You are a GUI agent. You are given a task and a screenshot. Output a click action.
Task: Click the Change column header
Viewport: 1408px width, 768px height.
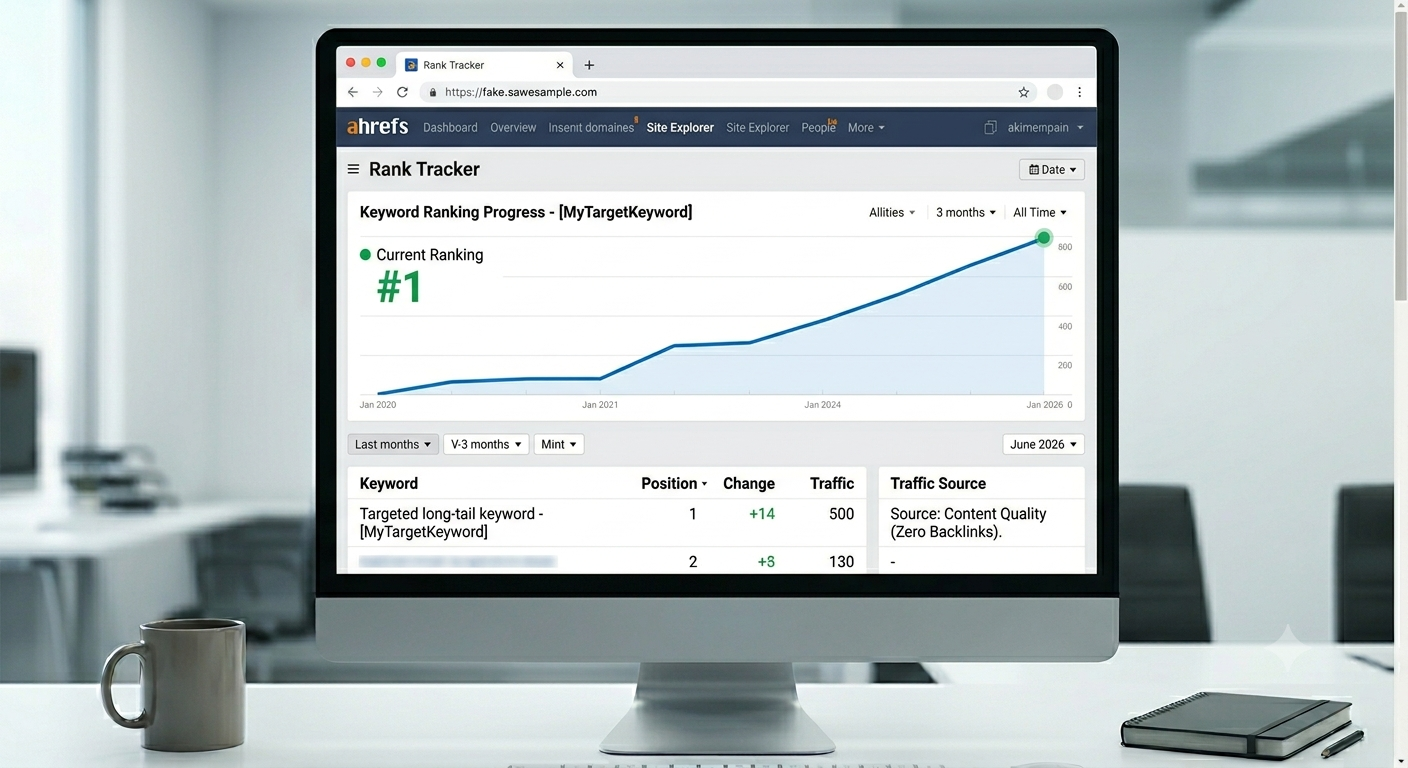point(749,483)
